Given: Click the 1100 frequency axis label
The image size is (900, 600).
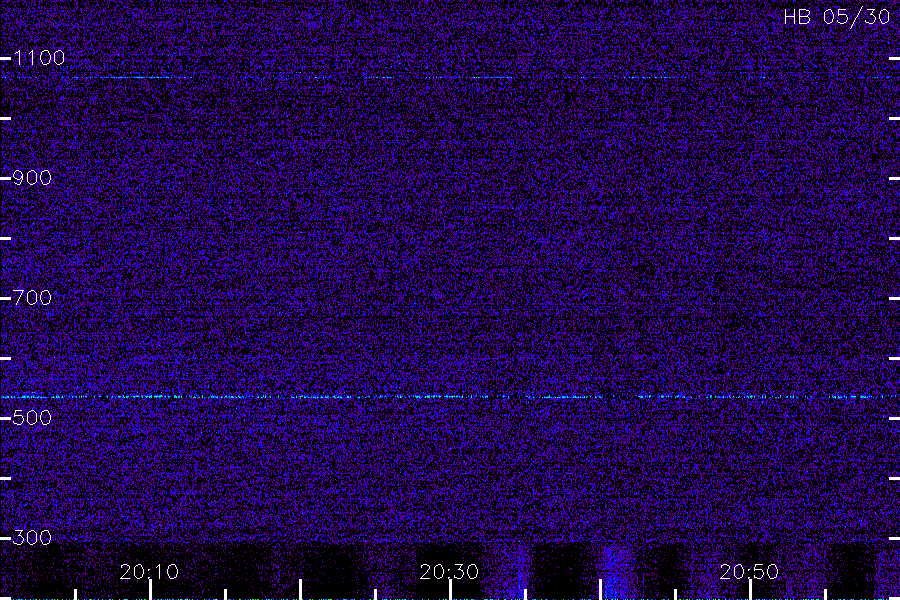Looking at the screenshot, I should coord(39,58).
